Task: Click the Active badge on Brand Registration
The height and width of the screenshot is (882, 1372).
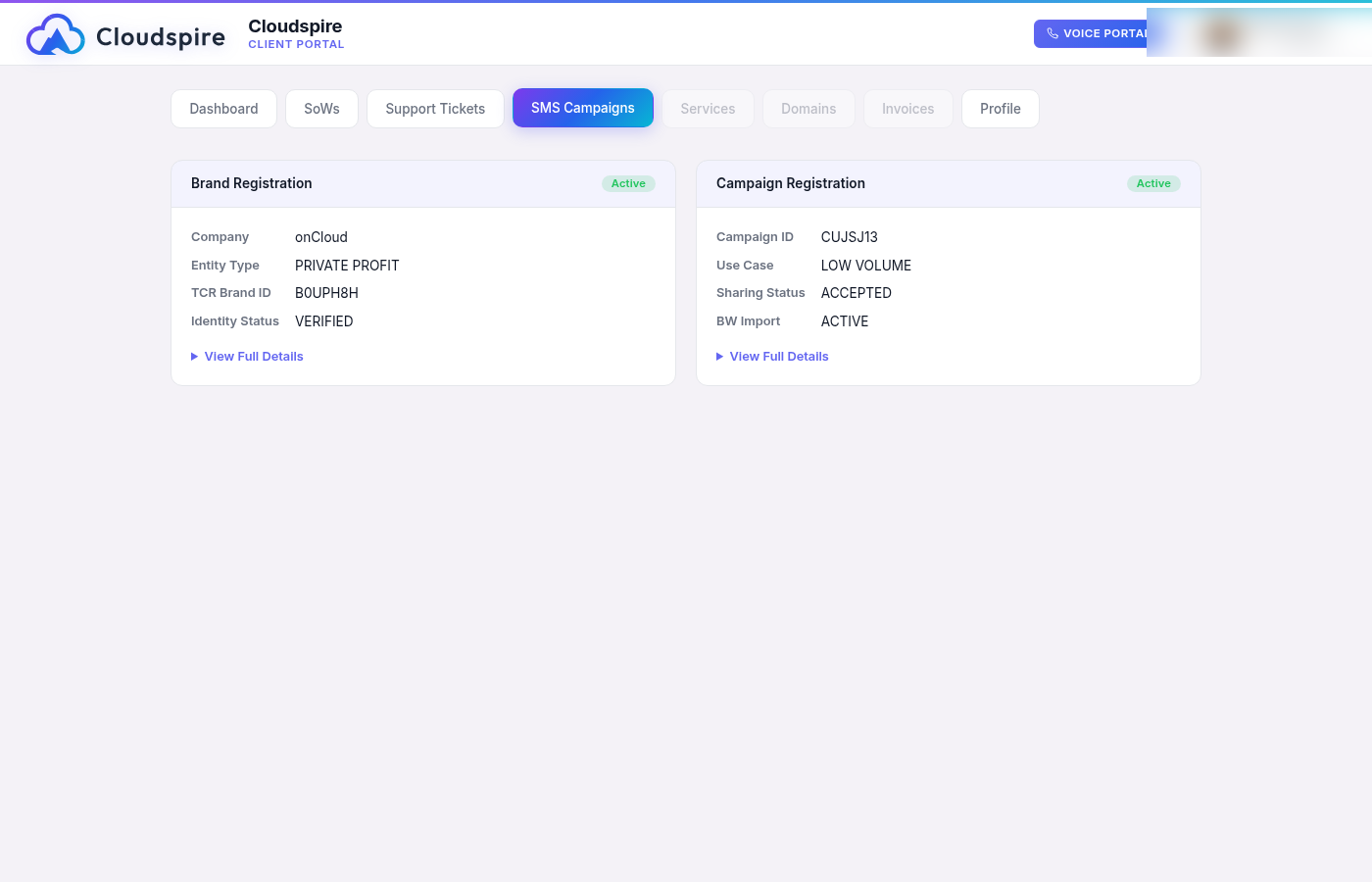Action: pyautogui.click(x=628, y=183)
